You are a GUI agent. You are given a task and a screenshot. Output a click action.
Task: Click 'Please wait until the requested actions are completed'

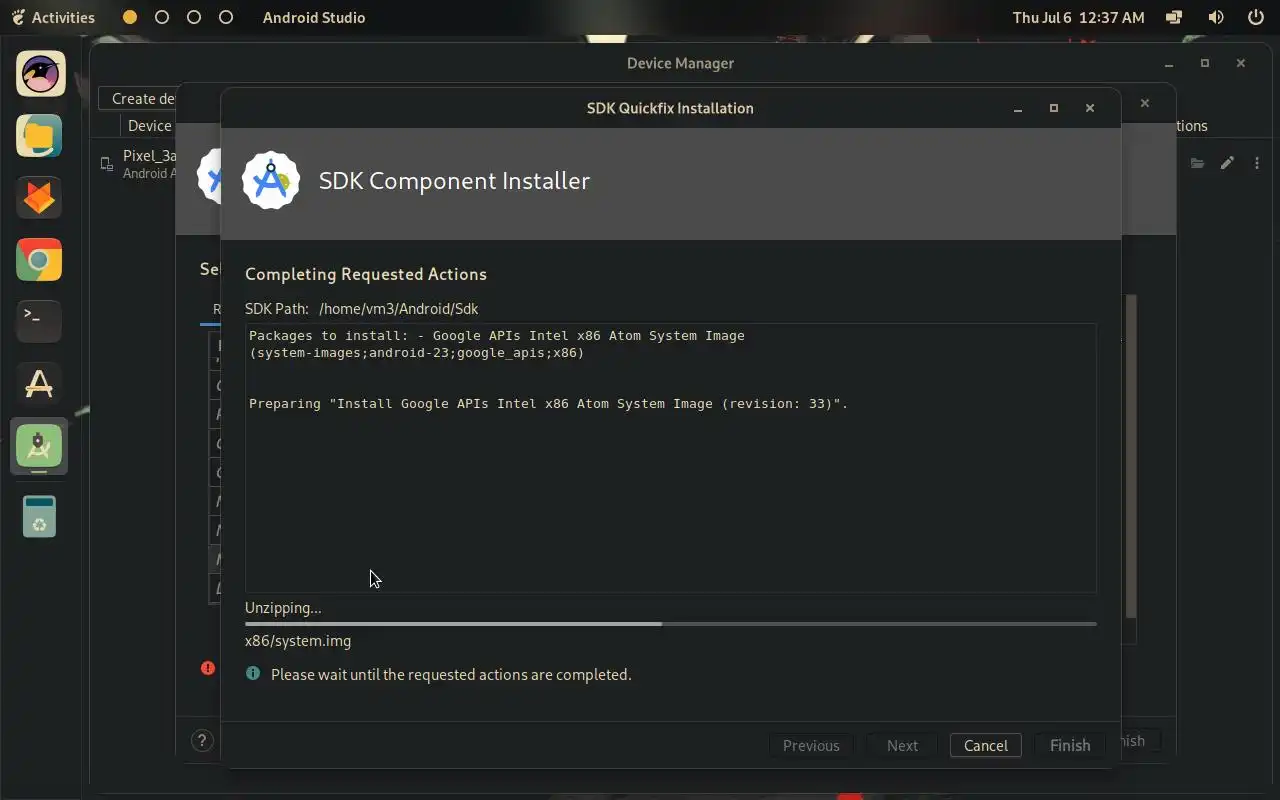451,675
